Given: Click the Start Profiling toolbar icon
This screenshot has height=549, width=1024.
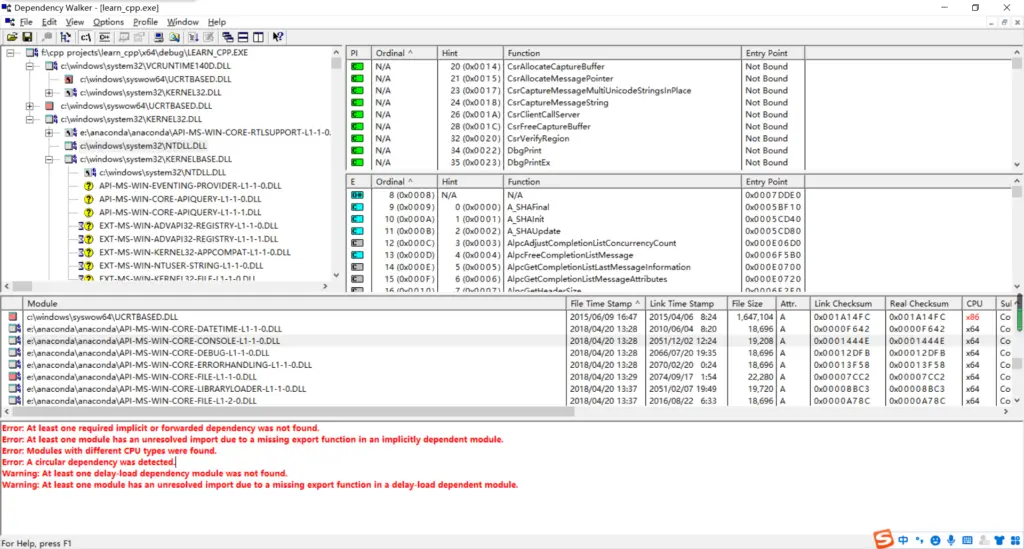Looking at the screenshot, I should click(193, 37).
